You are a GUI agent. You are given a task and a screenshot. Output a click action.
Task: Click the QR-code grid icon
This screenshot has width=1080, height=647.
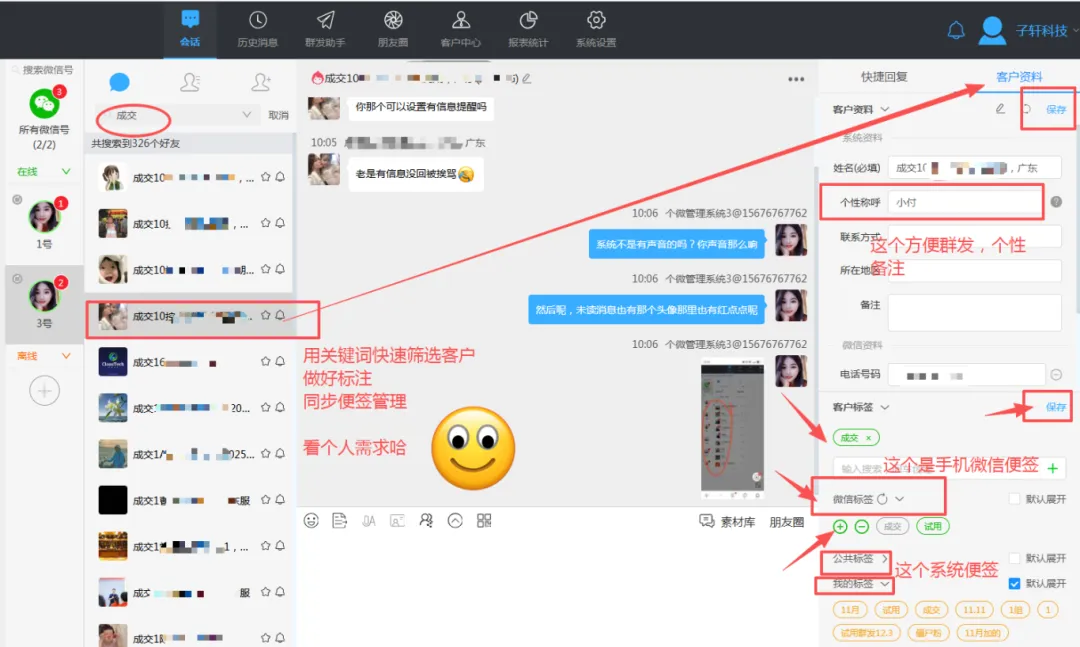pos(484,521)
